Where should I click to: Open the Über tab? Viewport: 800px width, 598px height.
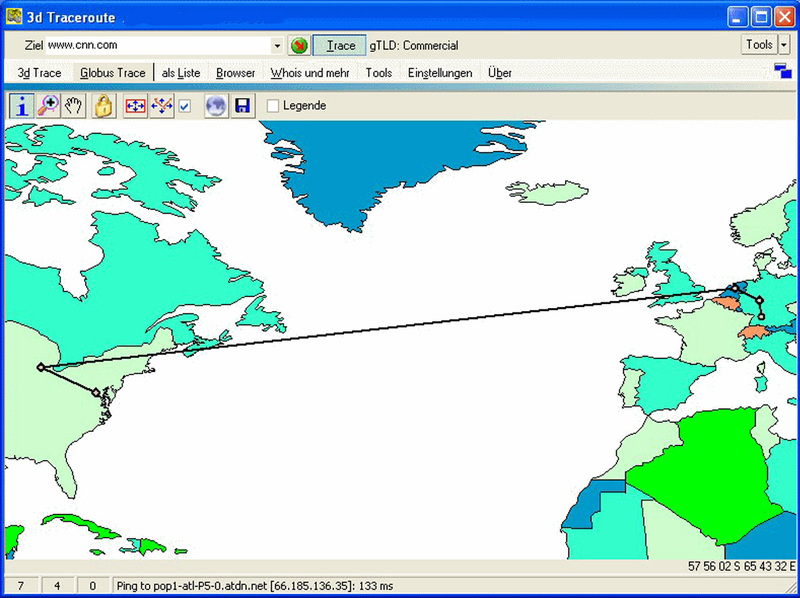point(499,73)
